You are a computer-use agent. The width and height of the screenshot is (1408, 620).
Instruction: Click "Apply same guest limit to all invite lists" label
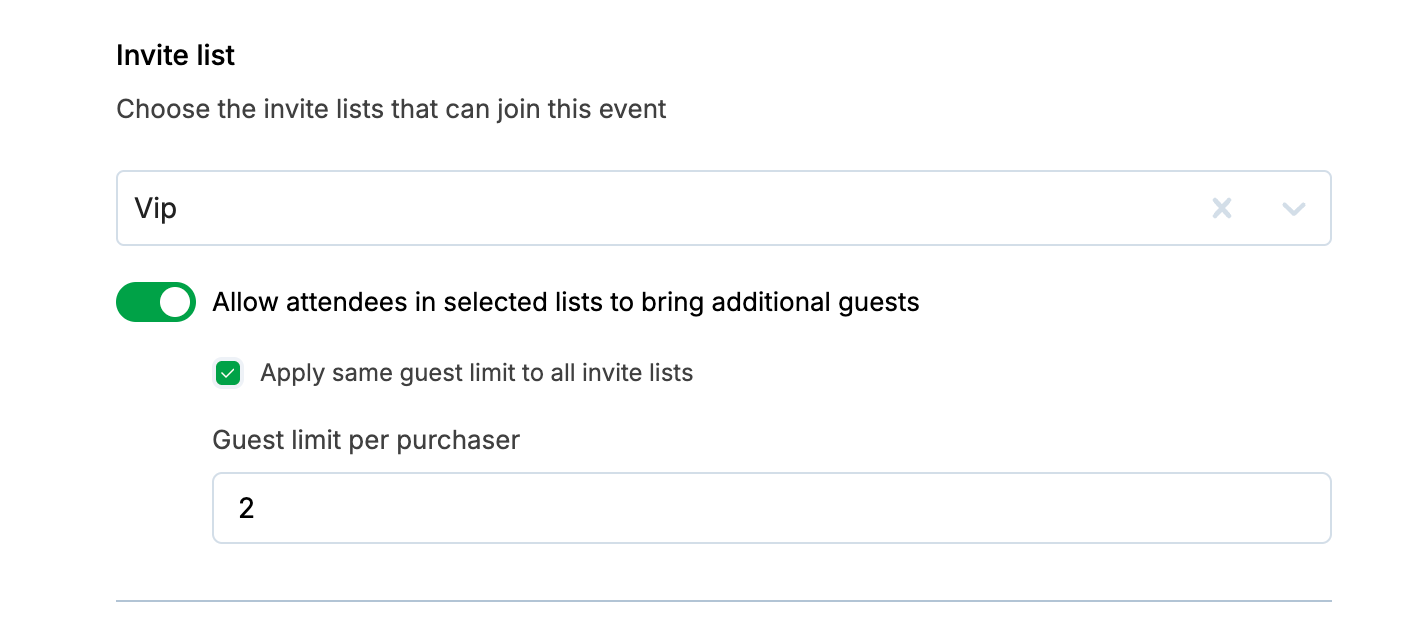476,374
